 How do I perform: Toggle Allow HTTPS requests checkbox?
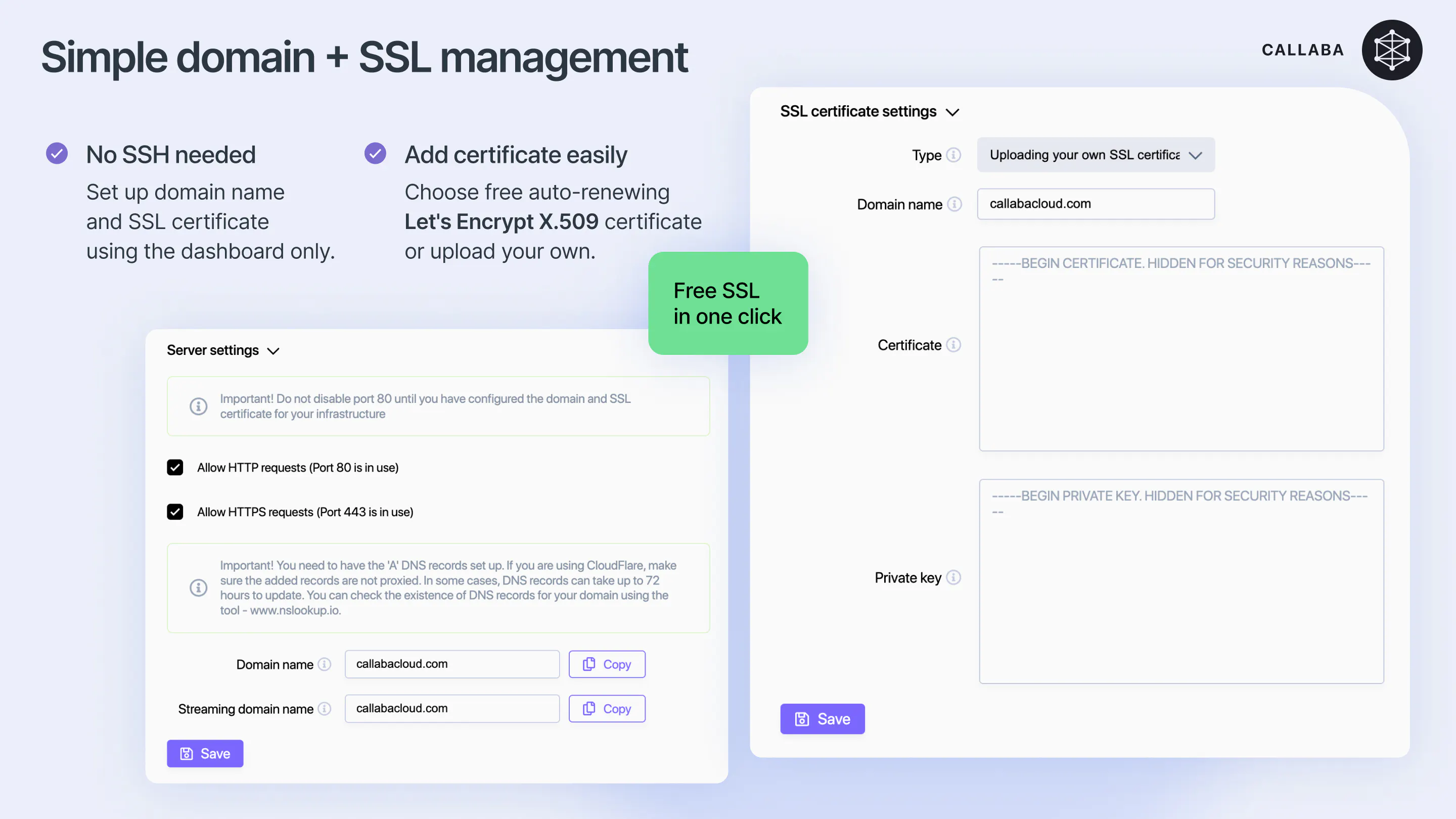(x=174, y=512)
